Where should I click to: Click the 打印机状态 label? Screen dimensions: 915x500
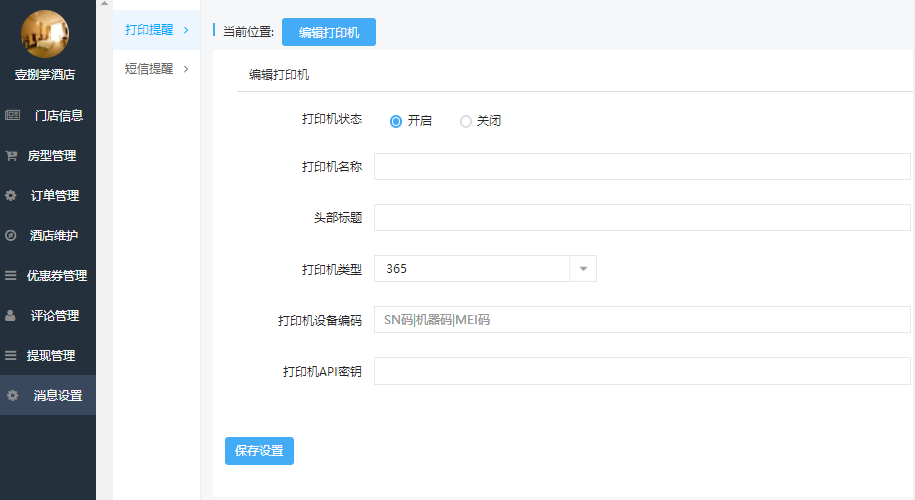pos(331,119)
